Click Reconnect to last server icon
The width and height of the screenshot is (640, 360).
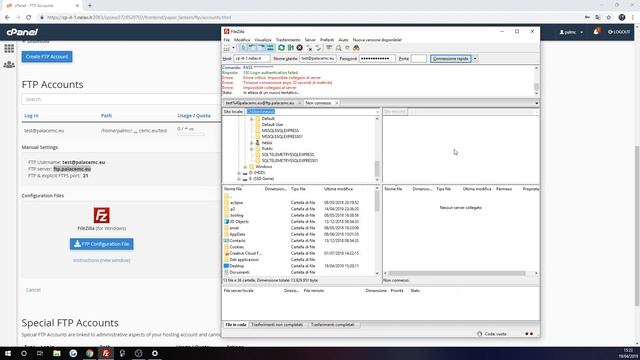pyautogui.click(x=318, y=48)
